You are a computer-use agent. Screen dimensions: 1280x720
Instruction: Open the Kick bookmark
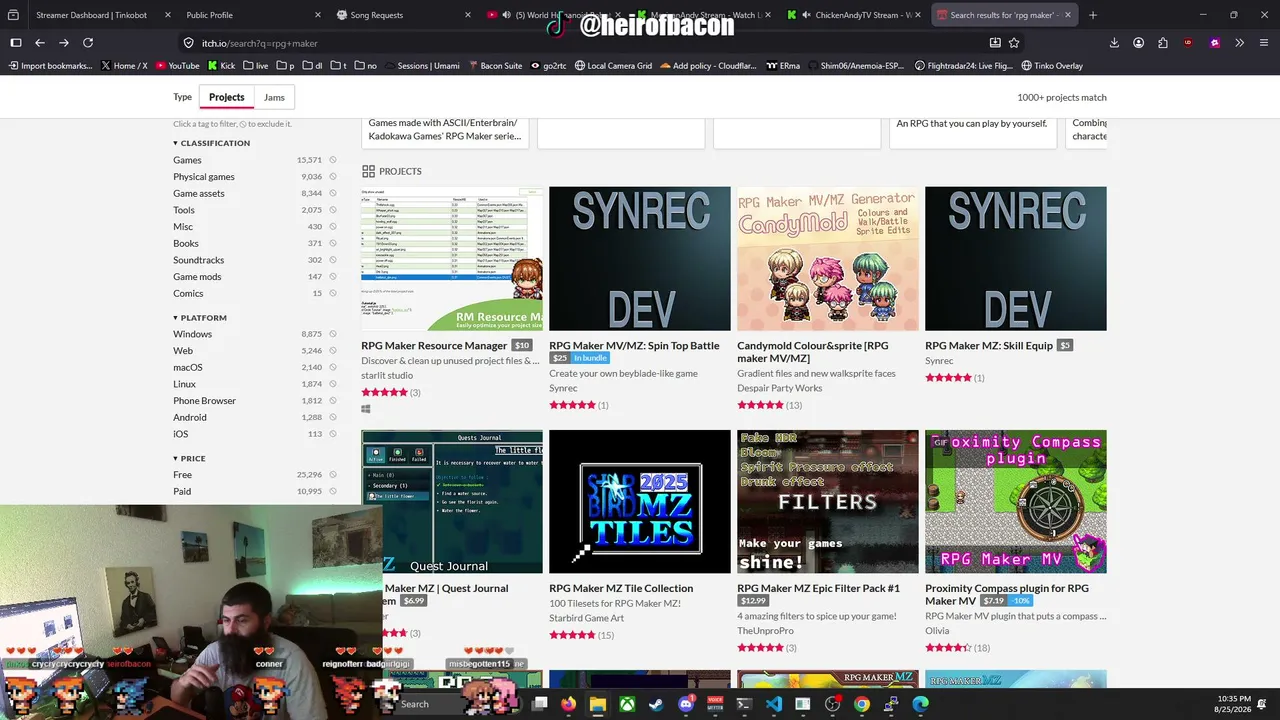(x=221, y=66)
